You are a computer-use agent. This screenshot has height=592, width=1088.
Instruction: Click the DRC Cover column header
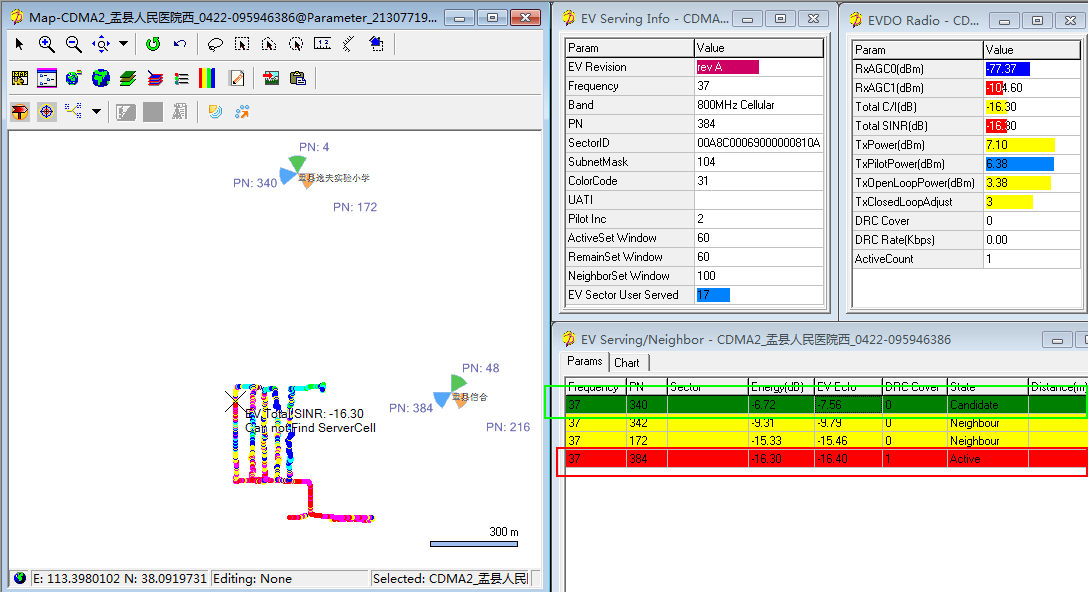point(915,387)
